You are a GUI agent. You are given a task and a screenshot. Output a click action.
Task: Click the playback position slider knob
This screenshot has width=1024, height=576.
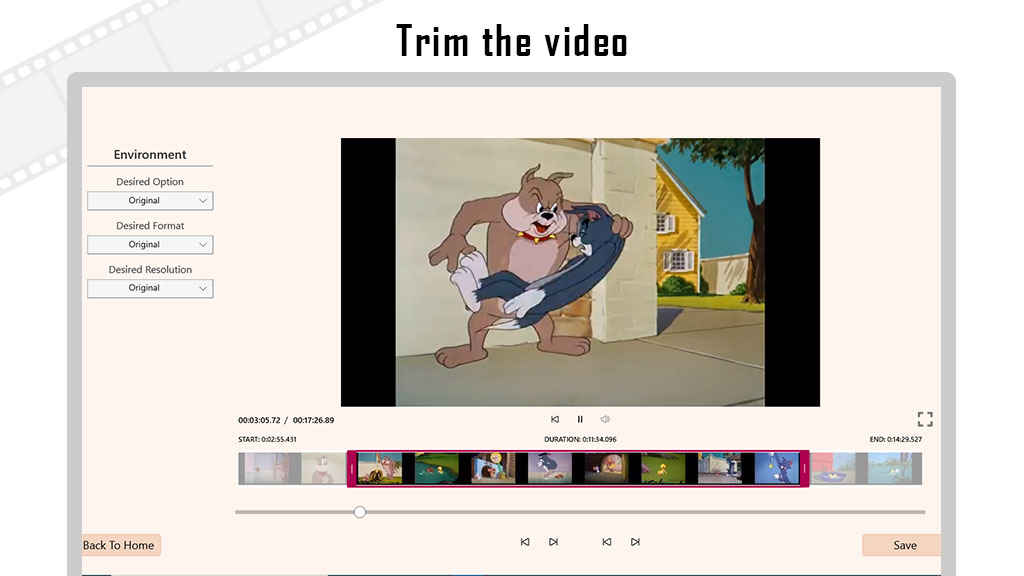coord(360,512)
